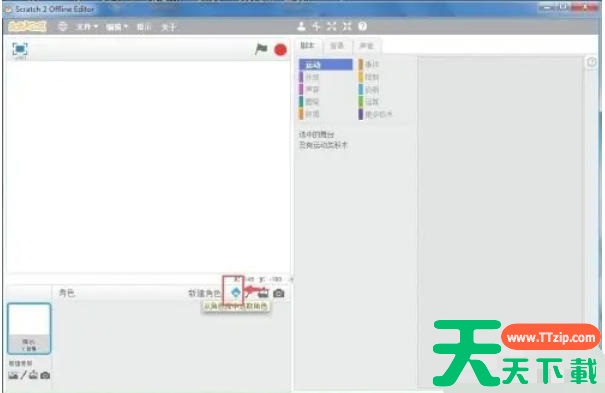Screen dimensions: 605x393
Task: Select the blue 运动 (Motion) block category
Action: point(326,64)
